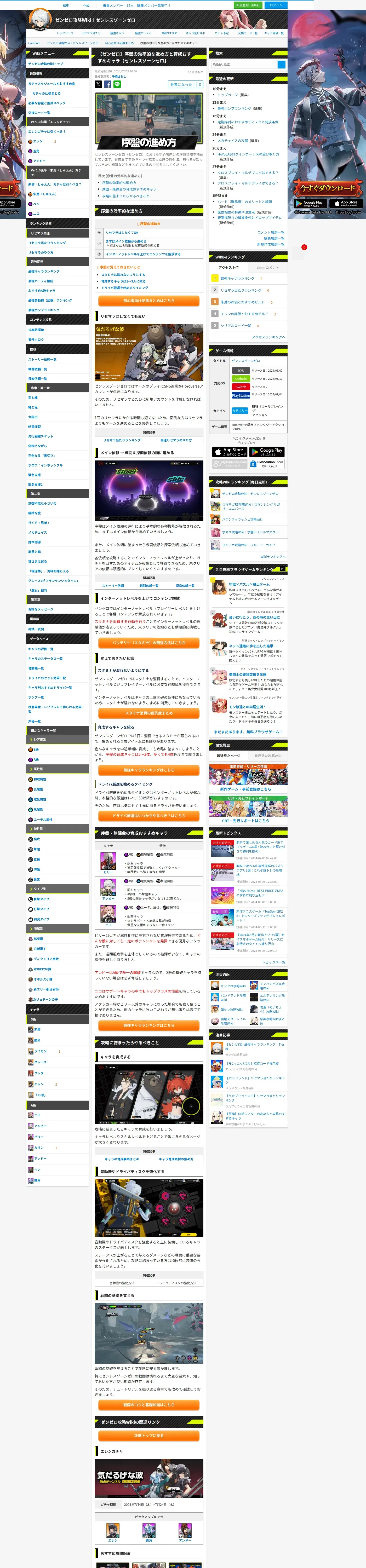Click the orange 攻略トップに戻る button
This screenshot has height=1568, width=366.
[x=148, y=1435]
